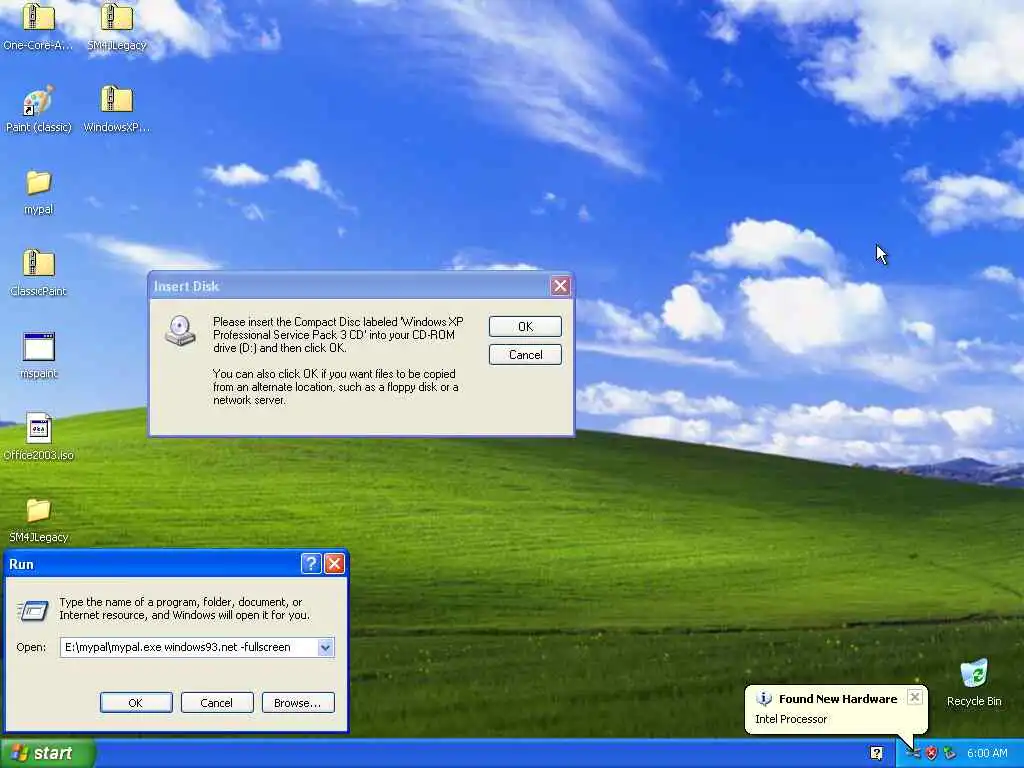Select the SM4JLegacy zip archive icon
This screenshot has height=768, width=1024.
pyautogui.click(x=117, y=18)
